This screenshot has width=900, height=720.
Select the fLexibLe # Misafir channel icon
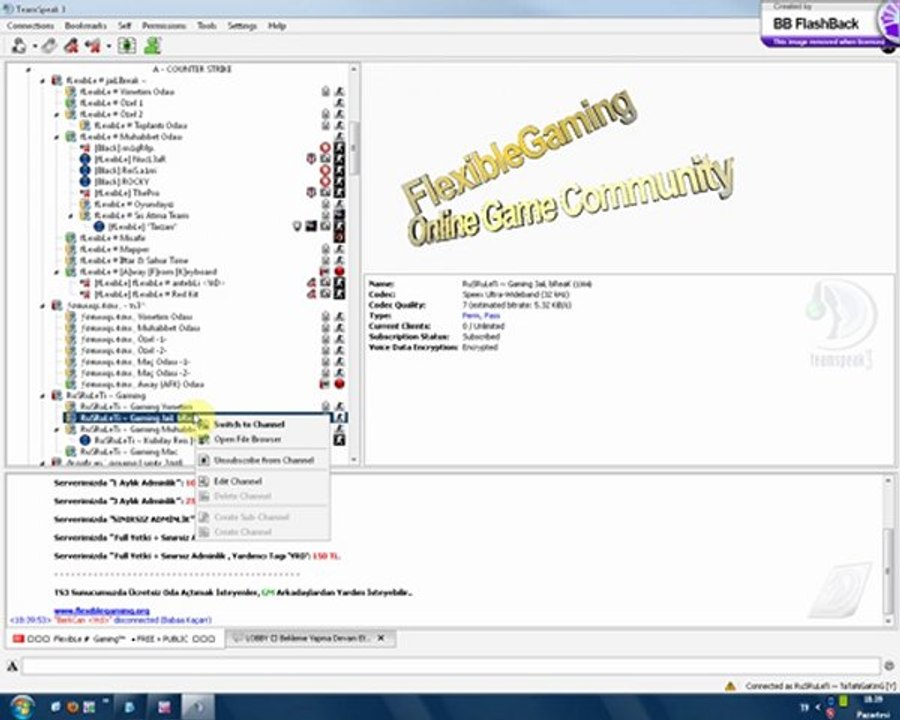70,238
